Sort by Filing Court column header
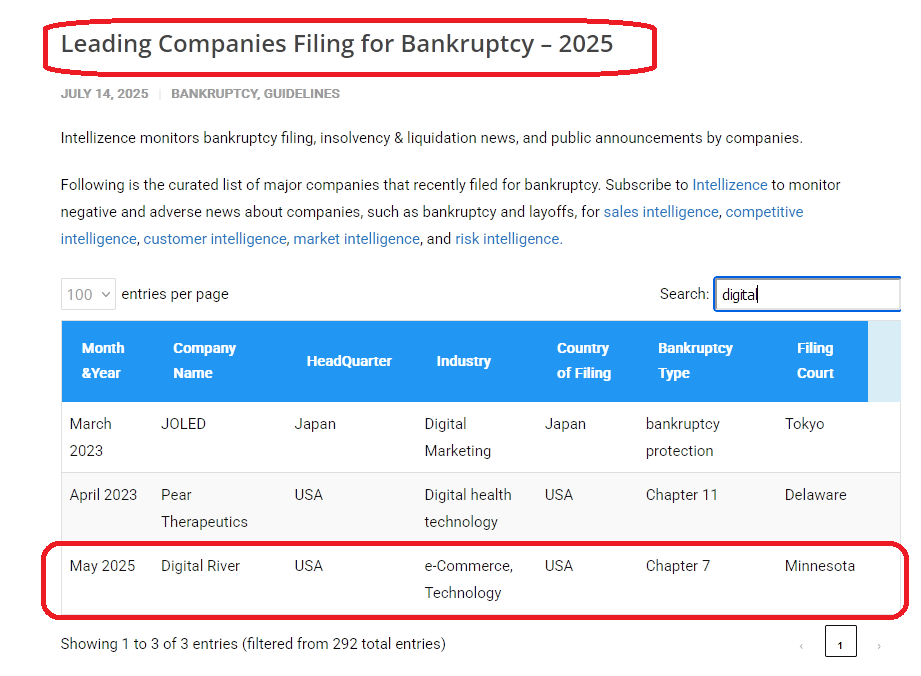Viewport: 921px width, 676px height. coord(815,361)
